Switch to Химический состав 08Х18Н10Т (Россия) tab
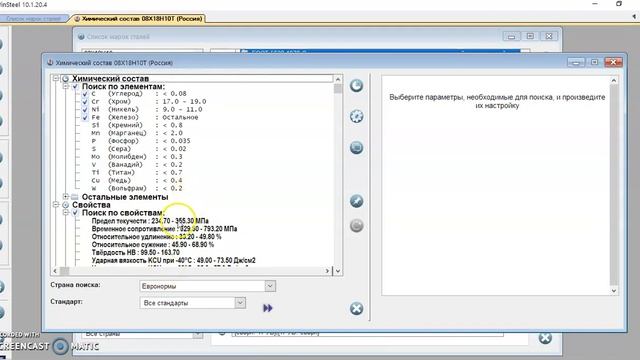This screenshot has width=640, height=360. coord(138,19)
